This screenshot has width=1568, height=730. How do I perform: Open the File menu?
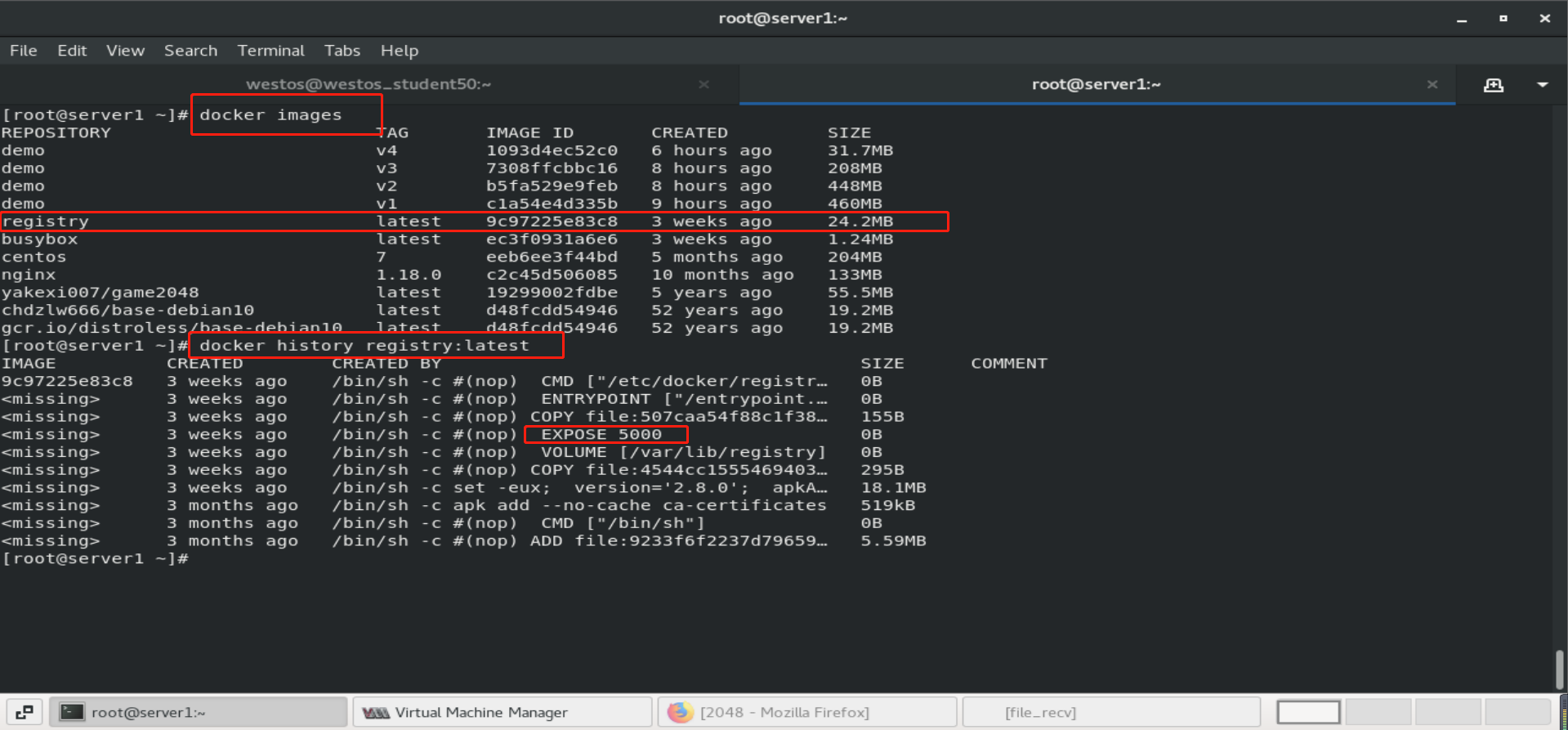23,51
